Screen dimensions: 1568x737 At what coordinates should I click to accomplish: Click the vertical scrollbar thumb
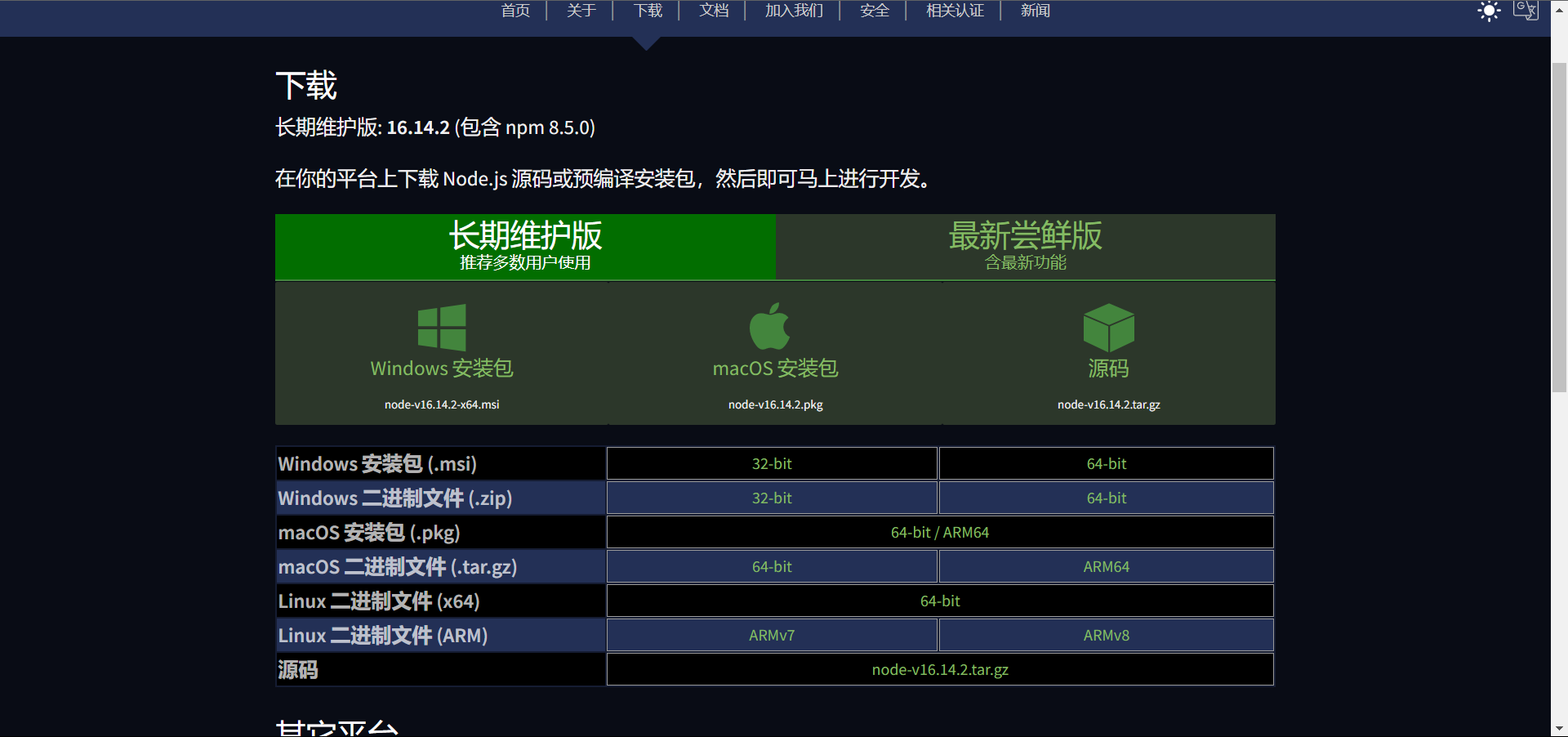pos(1559,227)
